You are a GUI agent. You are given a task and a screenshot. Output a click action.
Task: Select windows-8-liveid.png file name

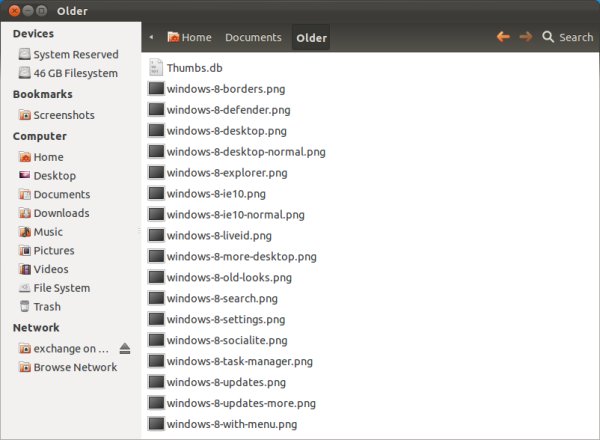pyautogui.click(x=219, y=236)
